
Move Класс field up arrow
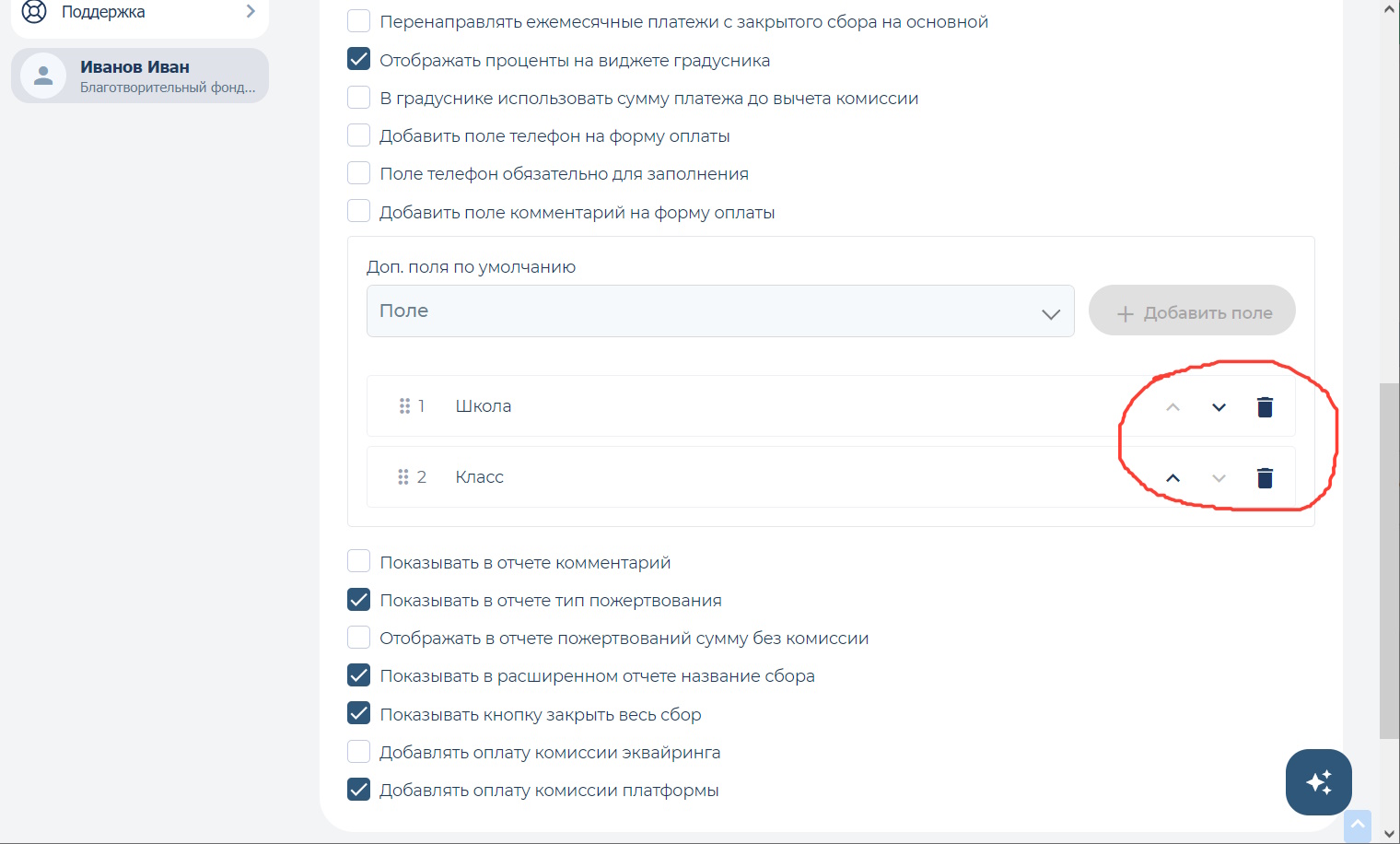1172,478
